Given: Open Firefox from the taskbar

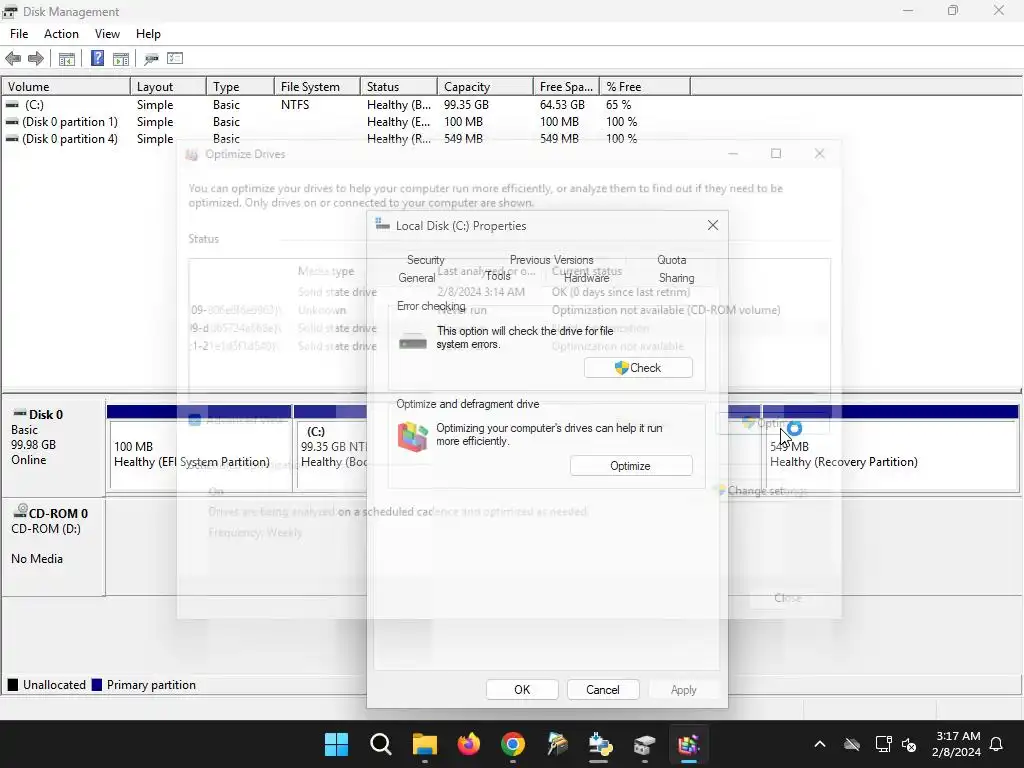Looking at the screenshot, I should pyautogui.click(x=469, y=744).
